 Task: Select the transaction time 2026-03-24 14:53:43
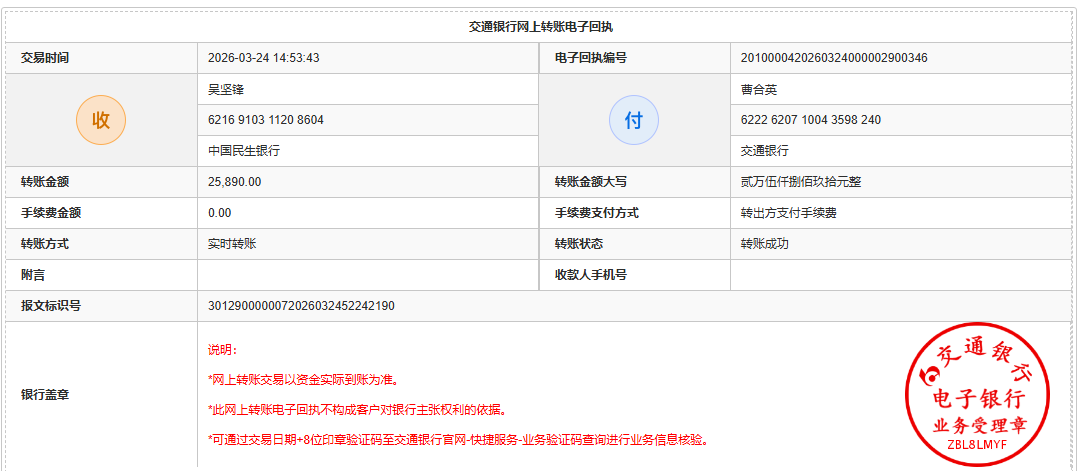(x=263, y=58)
